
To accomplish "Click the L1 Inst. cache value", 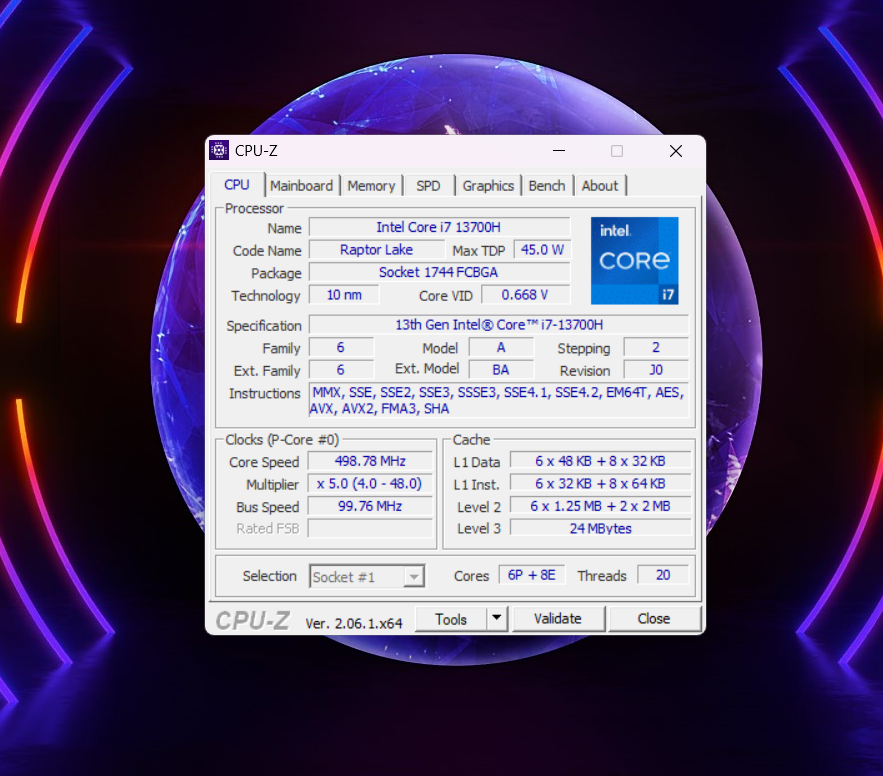I will click(x=600, y=483).
